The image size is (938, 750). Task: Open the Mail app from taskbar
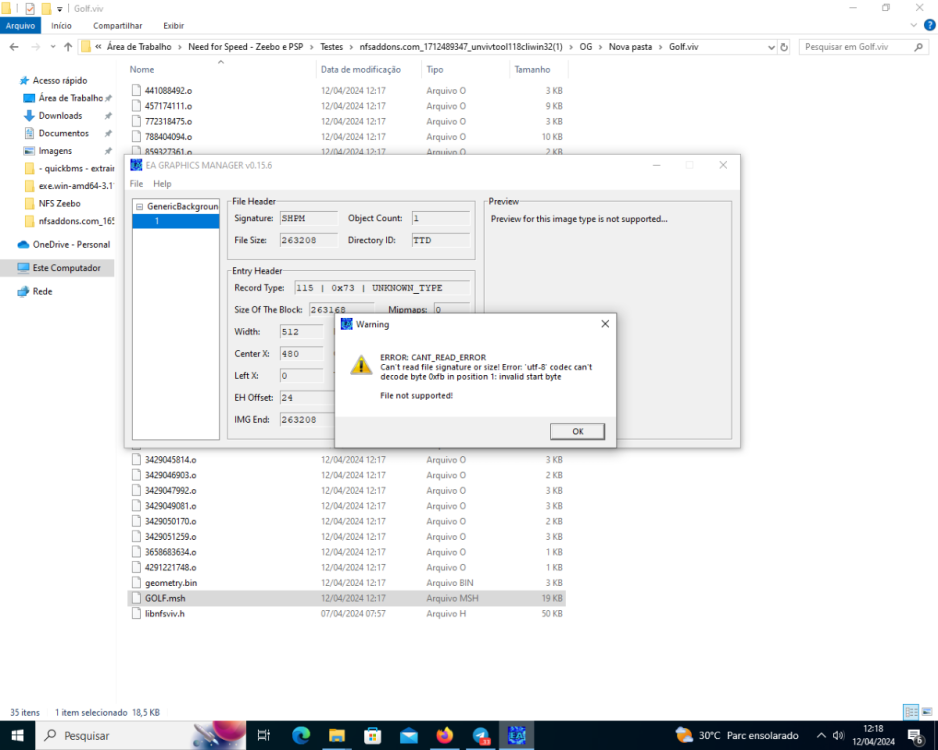click(x=408, y=735)
